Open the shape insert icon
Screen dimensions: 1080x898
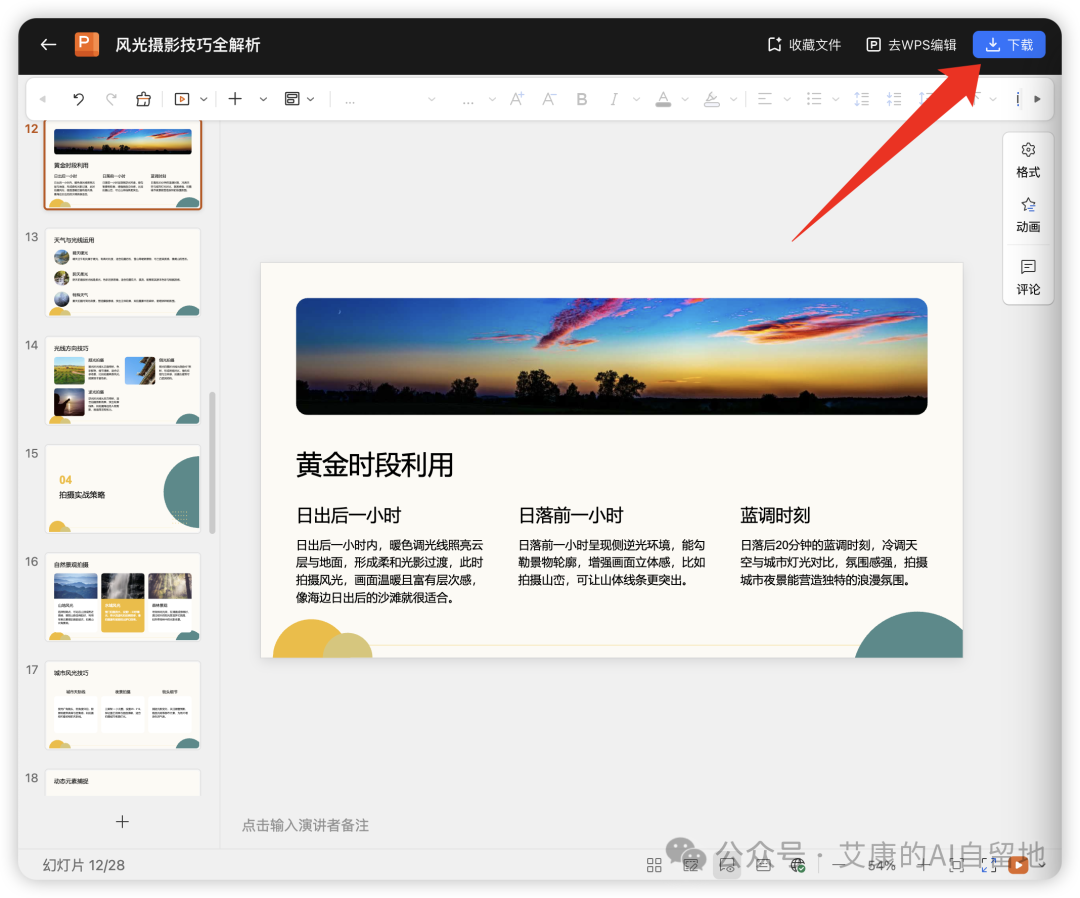click(290, 98)
